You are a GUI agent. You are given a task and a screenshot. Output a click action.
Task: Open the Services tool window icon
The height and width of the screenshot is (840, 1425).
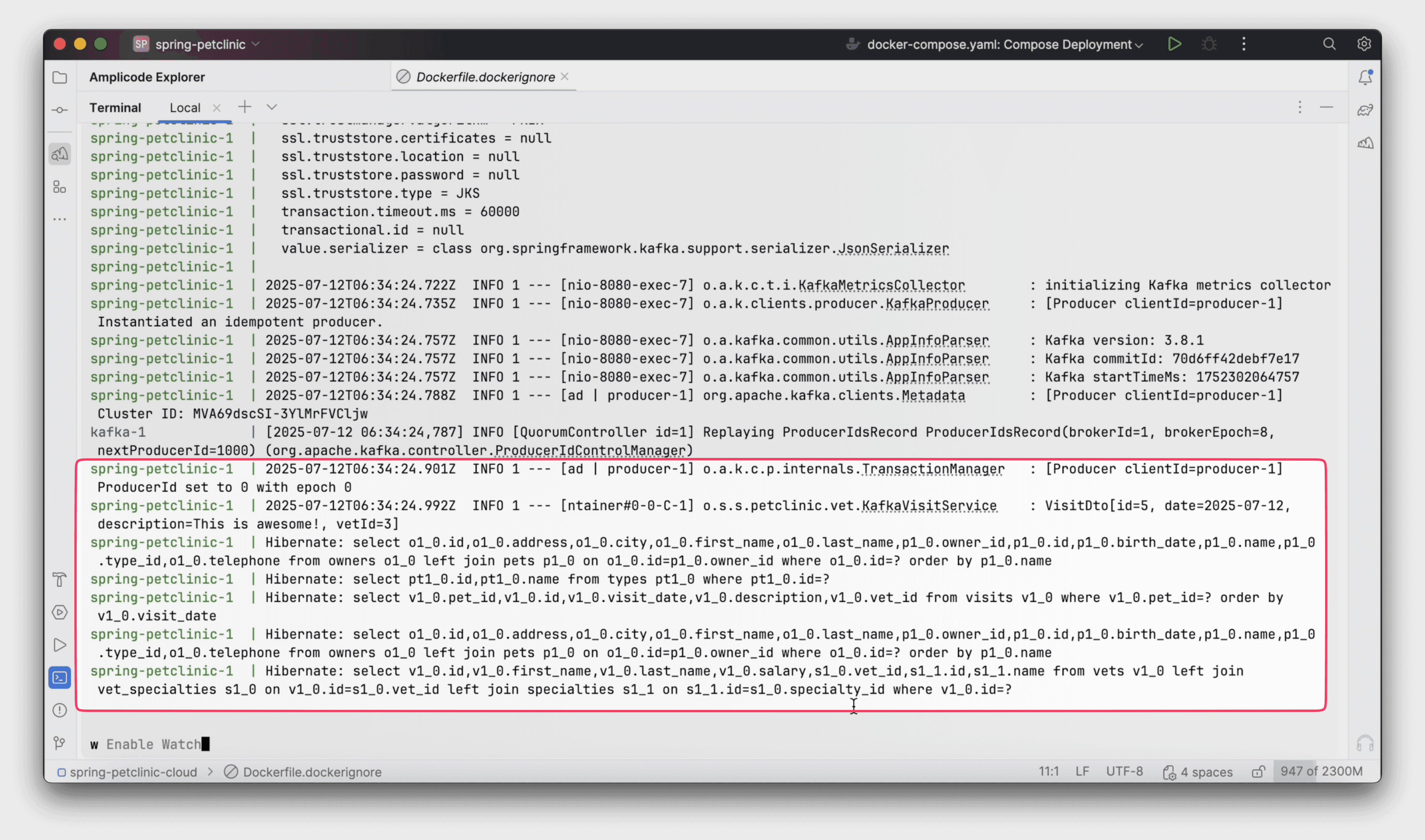(x=60, y=612)
